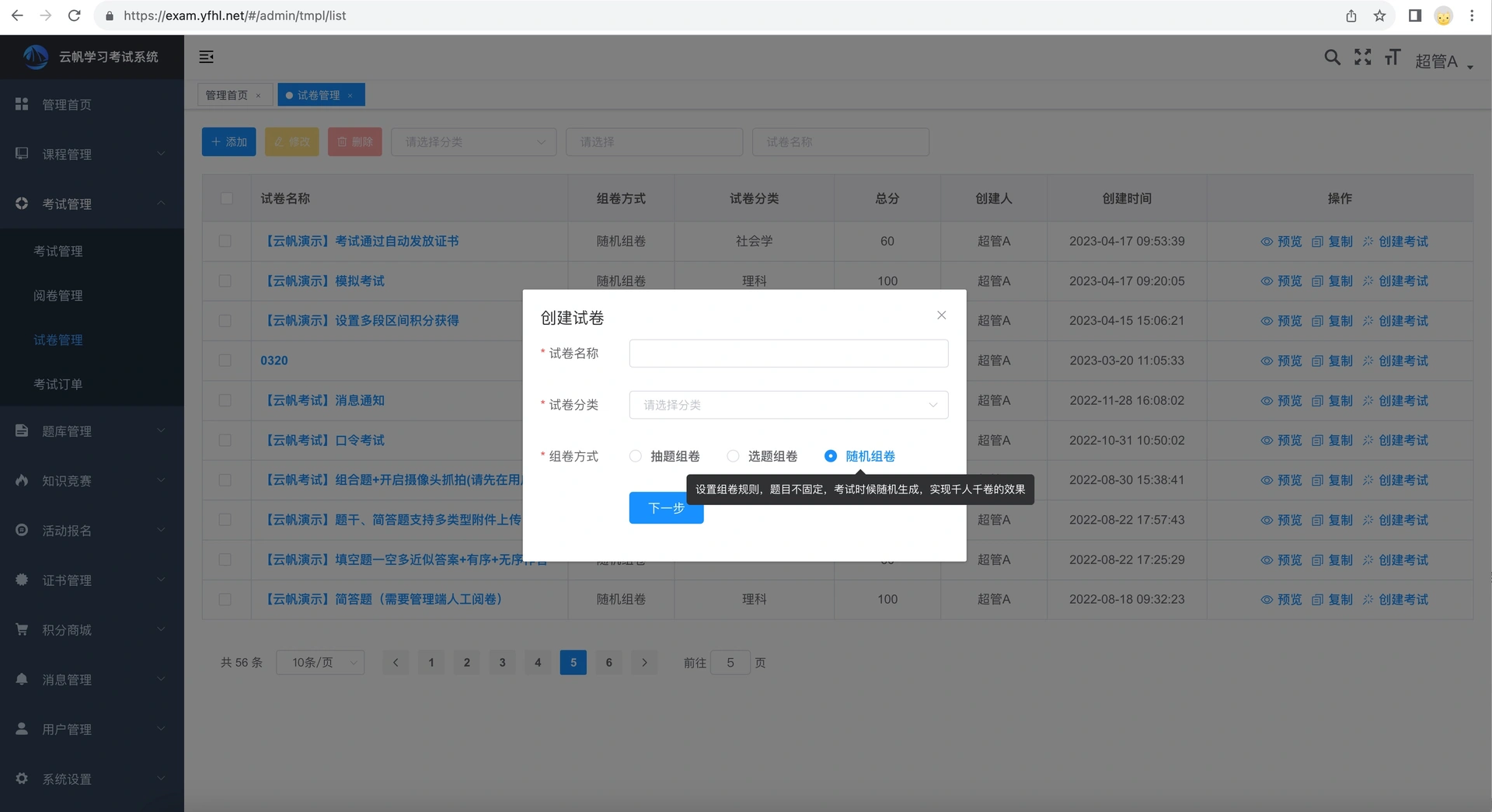The width and height of the screenshot is (1492, 812).
Task: Open the browser side panel icon
Action: coord(1414,16)
